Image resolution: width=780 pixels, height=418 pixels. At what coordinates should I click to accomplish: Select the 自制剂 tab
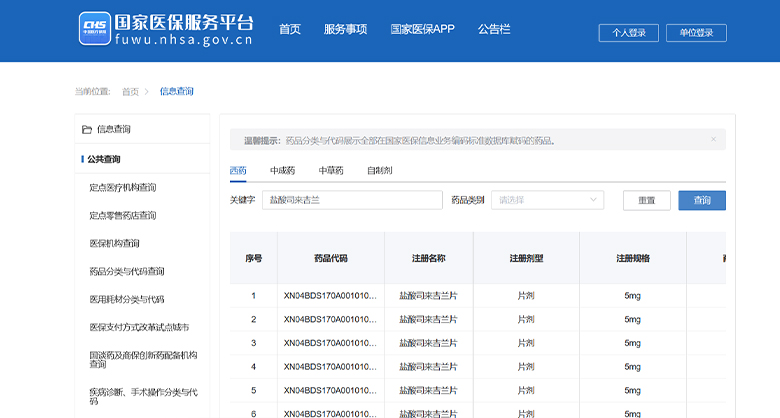point(380,171)
